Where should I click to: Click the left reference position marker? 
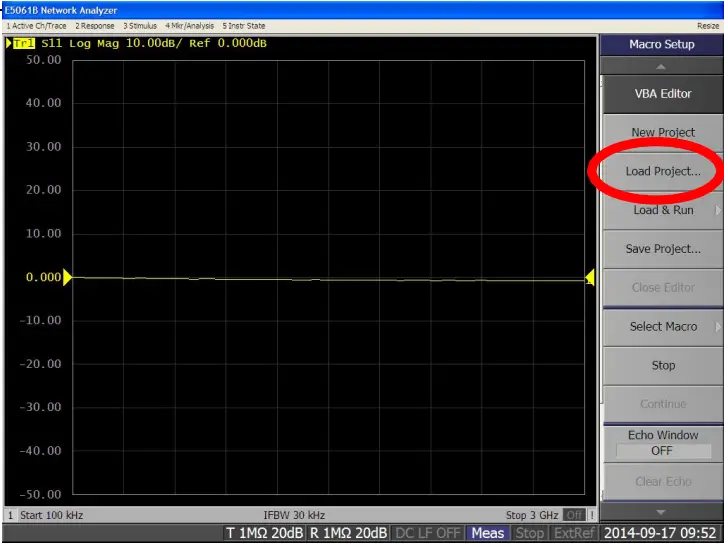[x=67, y=277]
